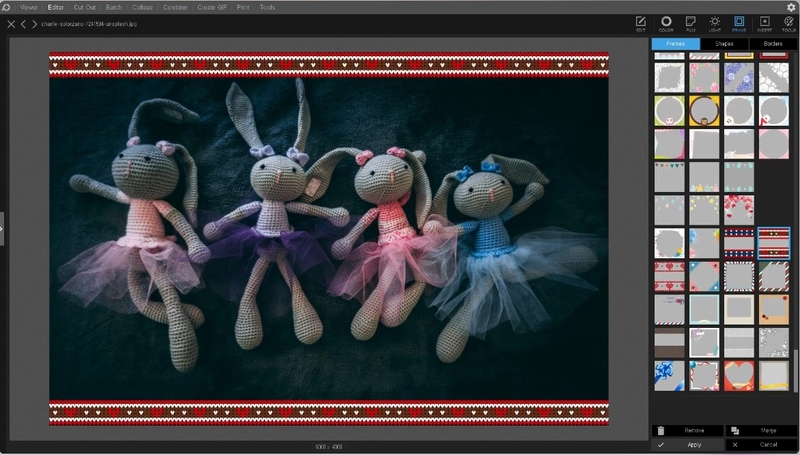Expand the hidden left side panel
The width and height of the screenshot is (800, 455).
coord(2,228)
